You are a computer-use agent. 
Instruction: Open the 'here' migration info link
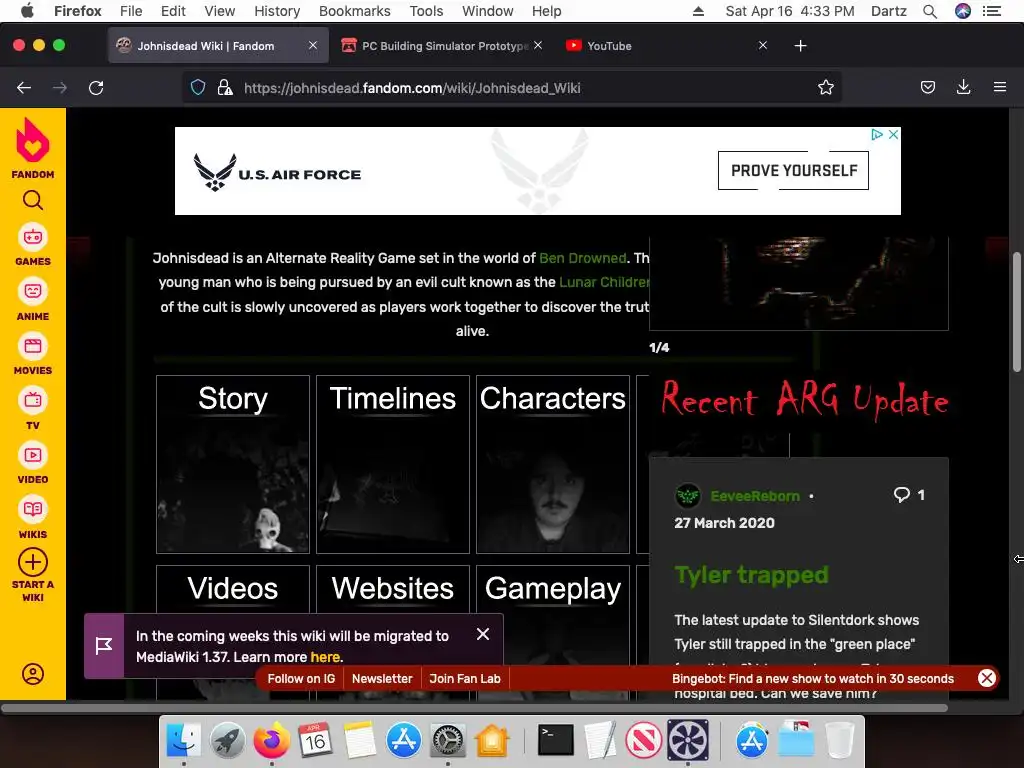pos(325,657)
